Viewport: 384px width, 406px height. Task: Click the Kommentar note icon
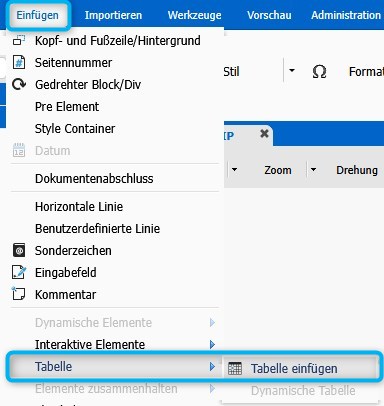pyautogui.click(x=18, y=294)
